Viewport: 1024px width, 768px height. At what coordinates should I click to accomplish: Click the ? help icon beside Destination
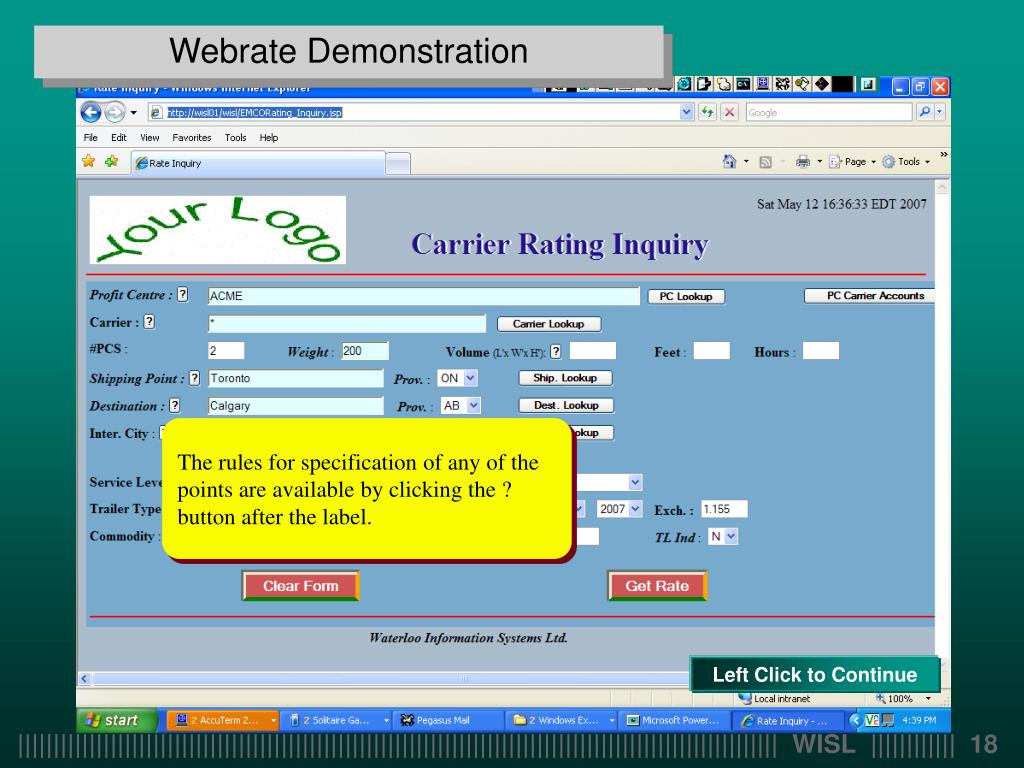[x=175, y=405]
